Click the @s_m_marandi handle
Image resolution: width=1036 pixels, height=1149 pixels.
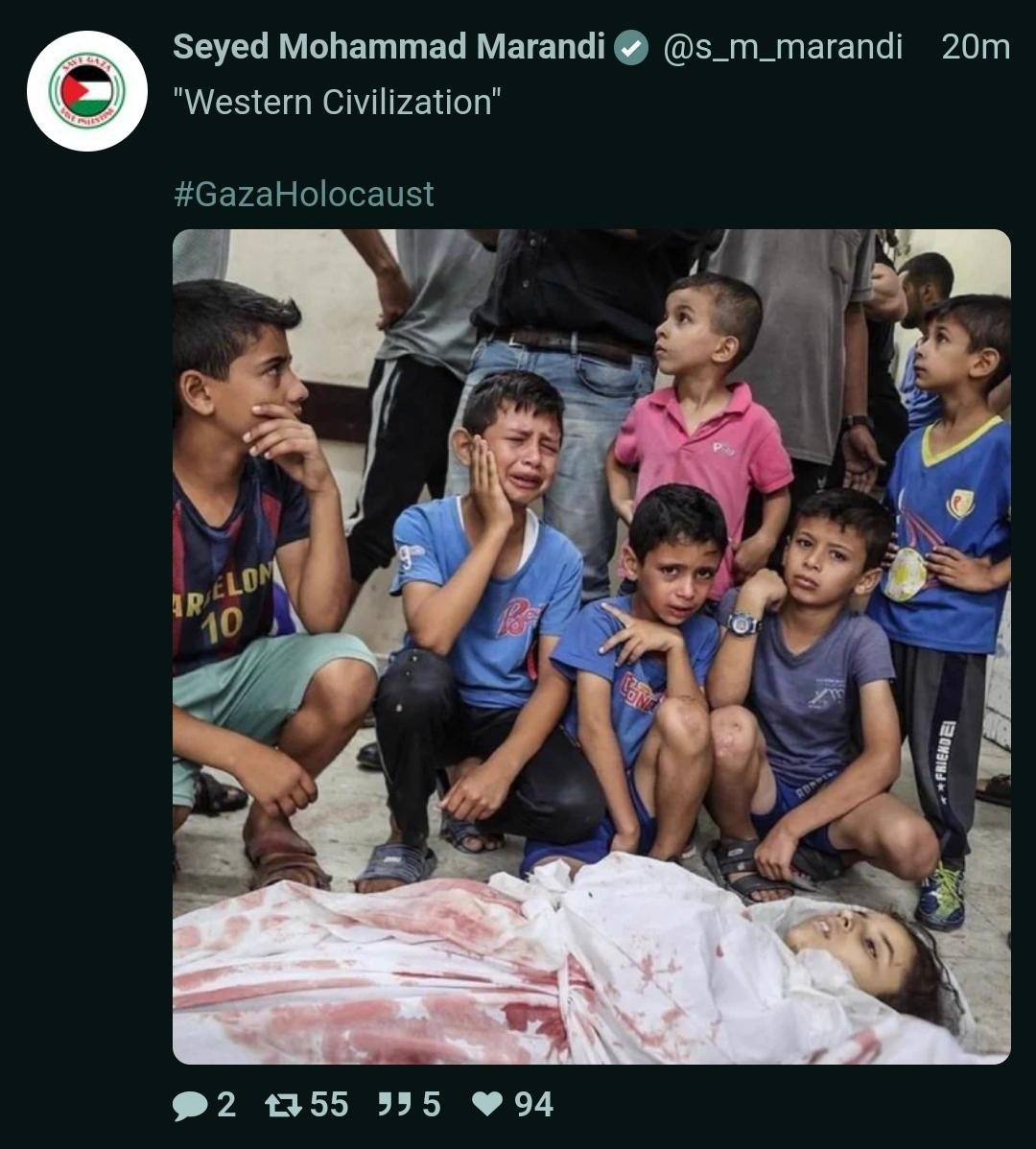click(x=783, y=46)
